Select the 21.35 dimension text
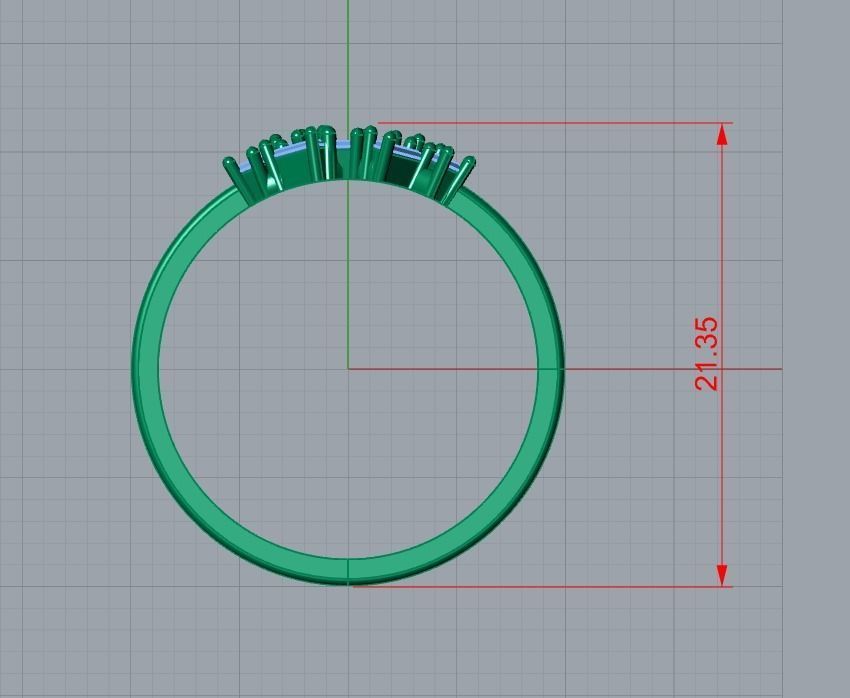The image size is (850, 698). 706,354
